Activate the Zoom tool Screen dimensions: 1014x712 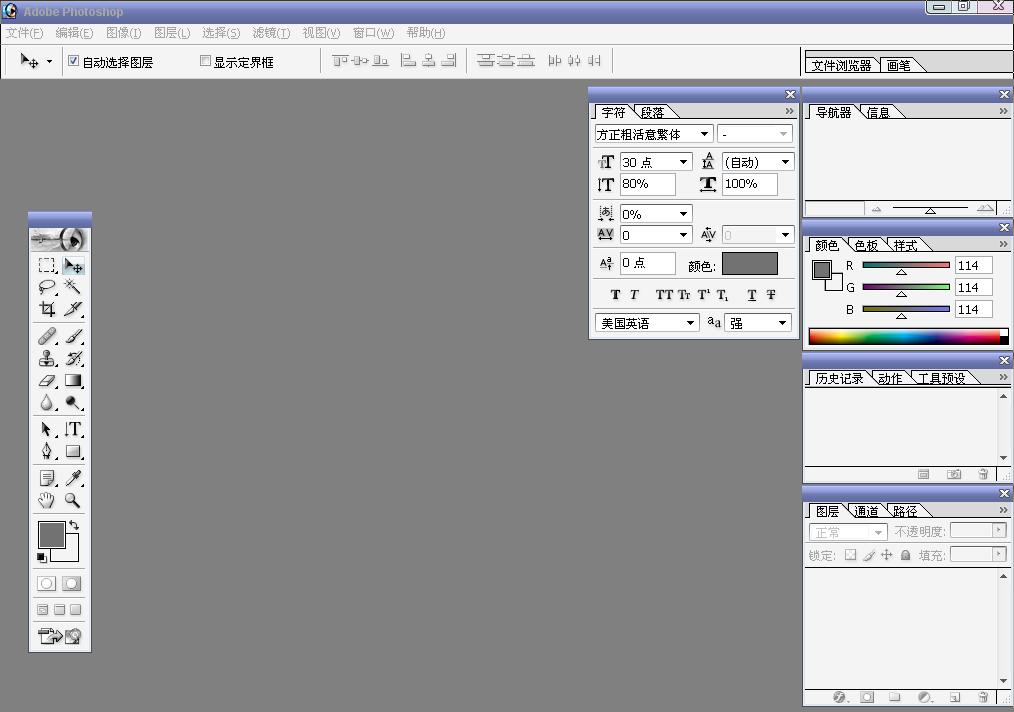pos(73,500)
